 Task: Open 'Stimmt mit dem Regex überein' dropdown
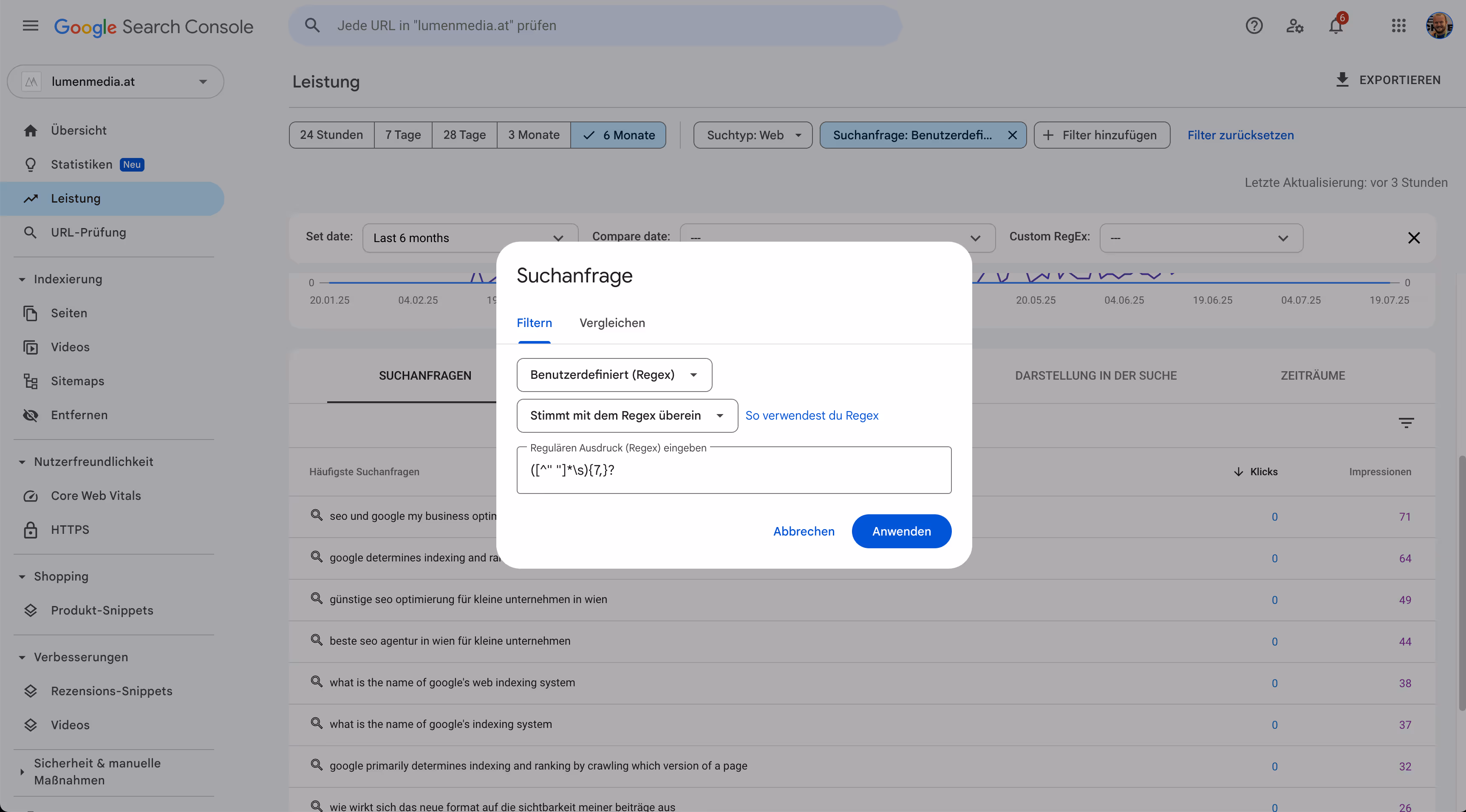[x=627, y=416]
